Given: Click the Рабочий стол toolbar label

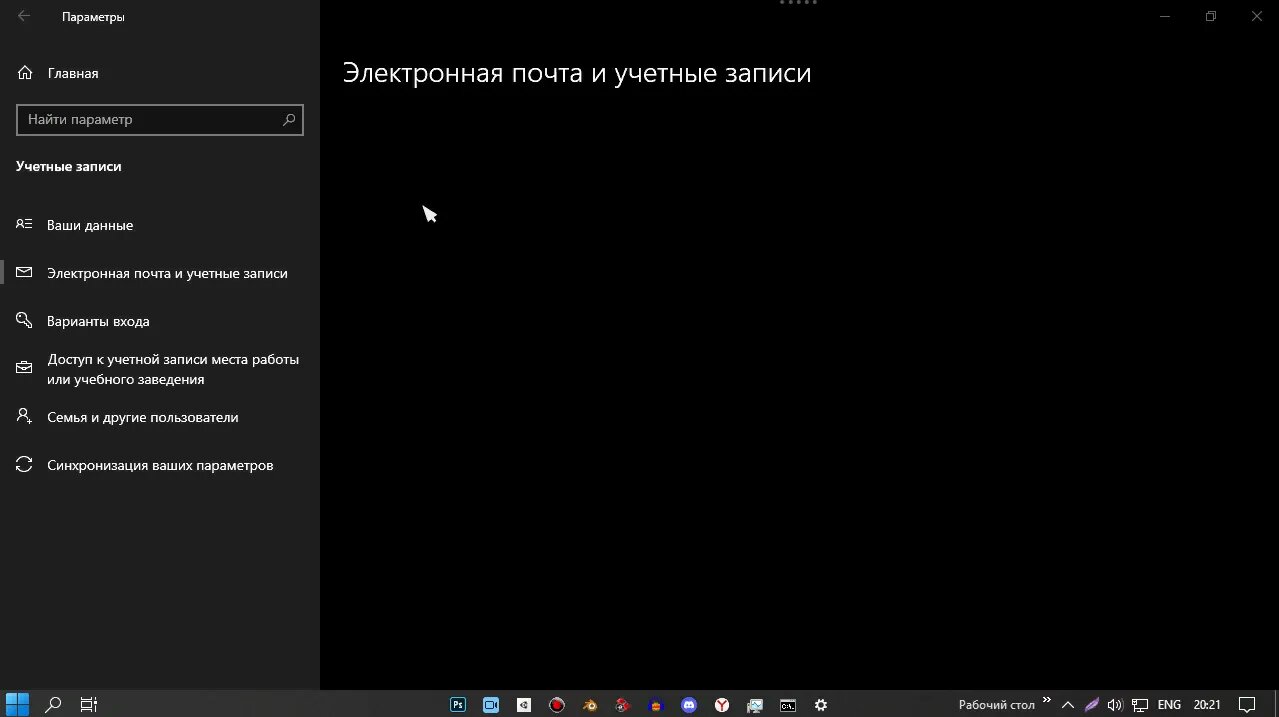Looking at the screenshot, I should [996, 705].
